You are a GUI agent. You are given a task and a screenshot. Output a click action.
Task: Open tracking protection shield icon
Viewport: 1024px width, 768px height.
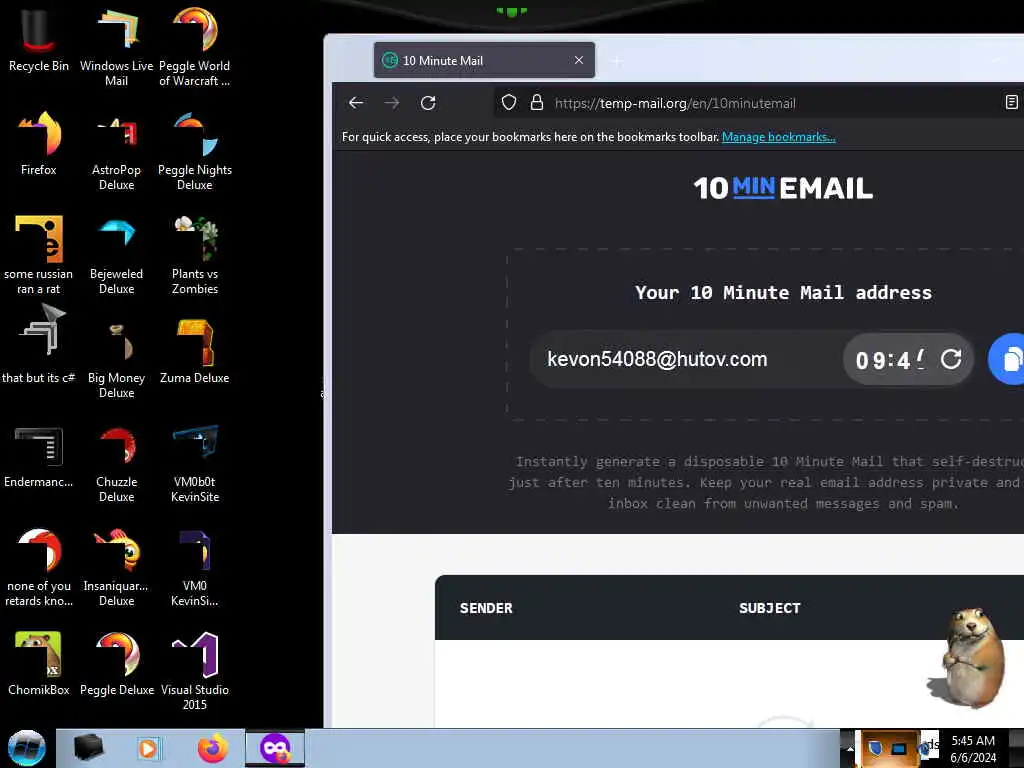[x=509, y=103]
